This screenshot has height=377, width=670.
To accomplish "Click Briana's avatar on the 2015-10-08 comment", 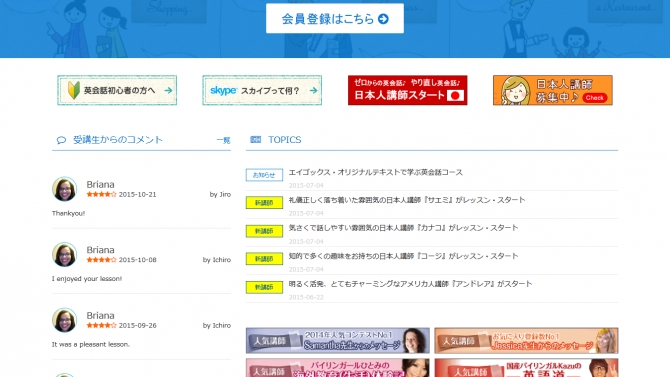I will (64, 254).
